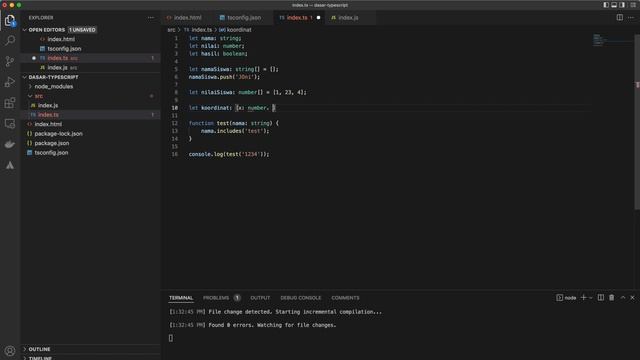Toggle the secondary side bar layout icon
The height and width of the screenshot is (360, 640).
click(x=622, y=5)
